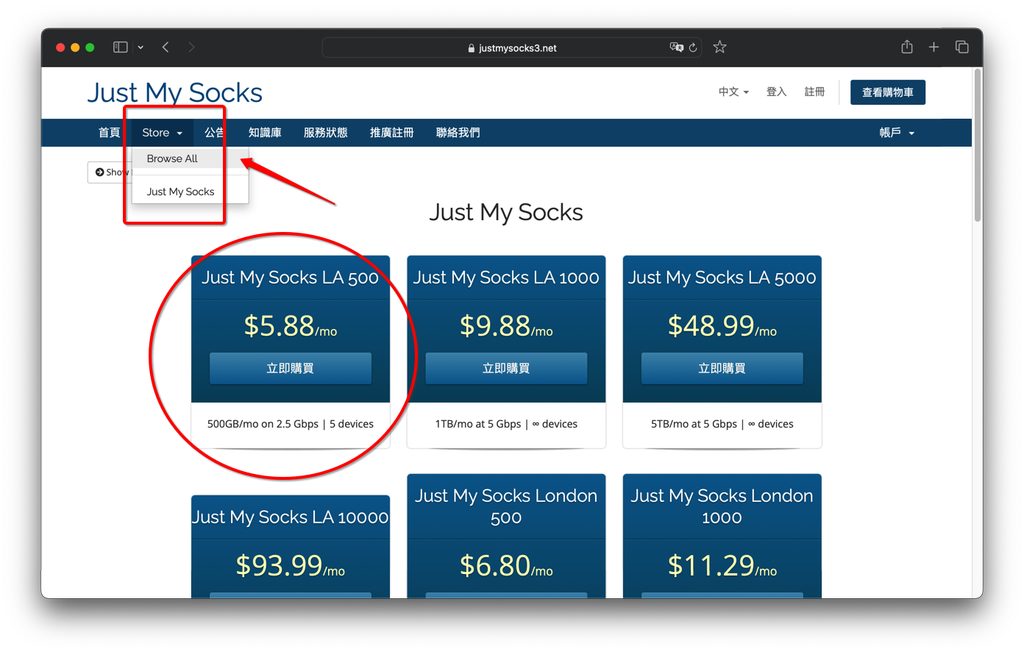The width and height of the screenshot is (1024, 653).
Task: Minimize the Safari window with yellow button
Action: 75,47
